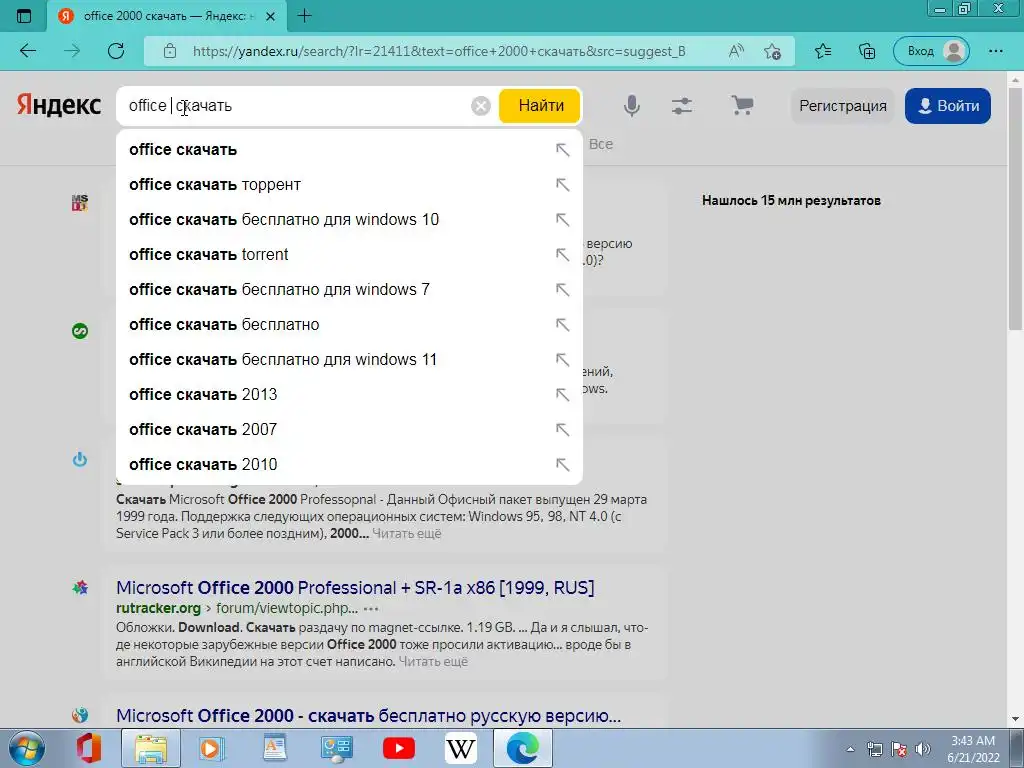Click the yellow Найти button

pyautogui.click(x=541, y=106)
